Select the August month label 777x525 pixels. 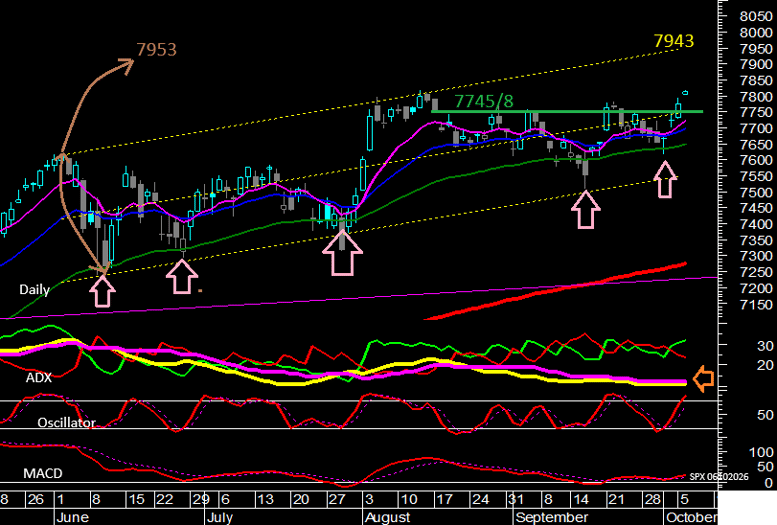click(x=388, y=518)
